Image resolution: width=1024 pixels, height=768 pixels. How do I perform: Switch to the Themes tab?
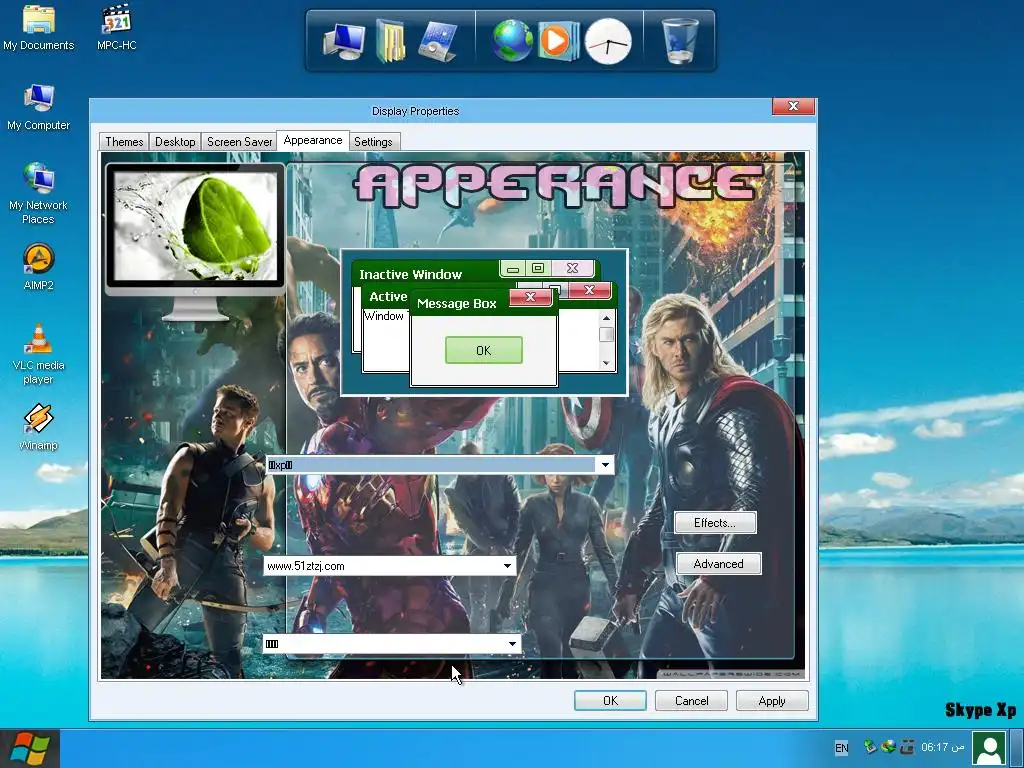coord(124,142)
